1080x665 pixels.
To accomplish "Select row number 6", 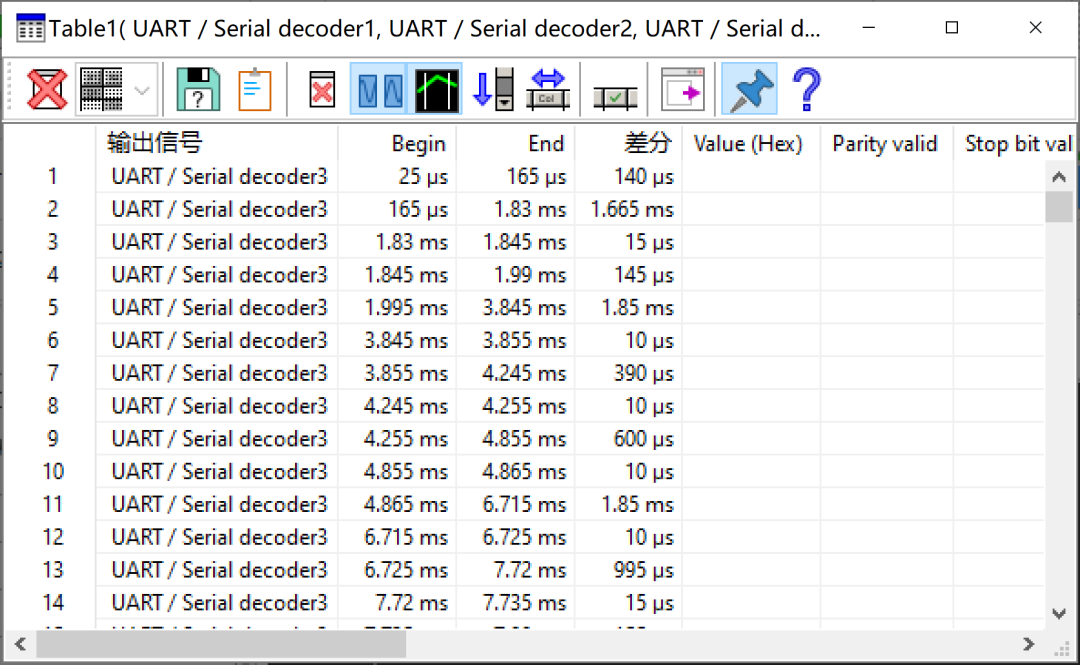I will (x=52, y=340).
